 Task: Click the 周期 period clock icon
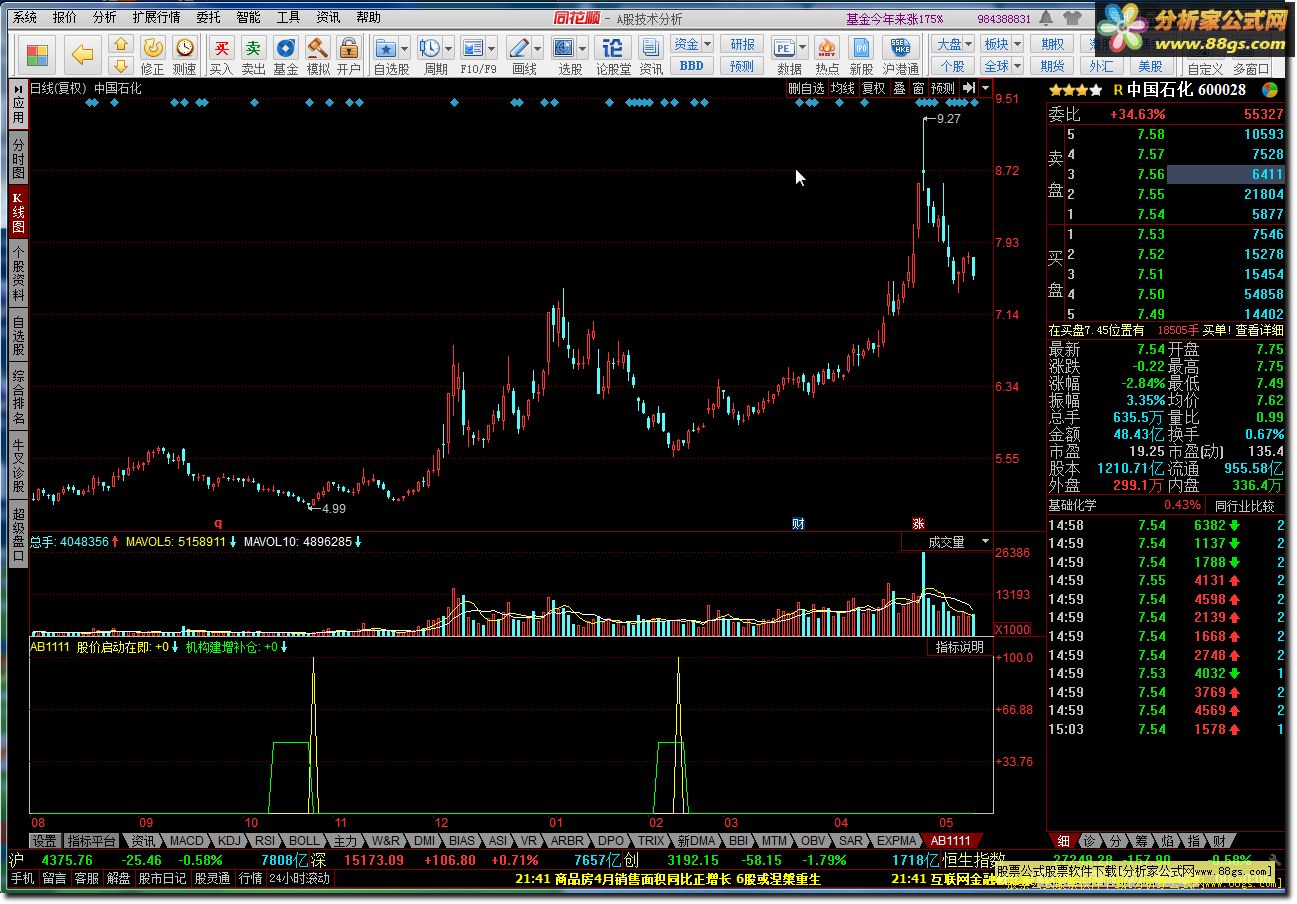pyautogui.click(x=429, y=48)
